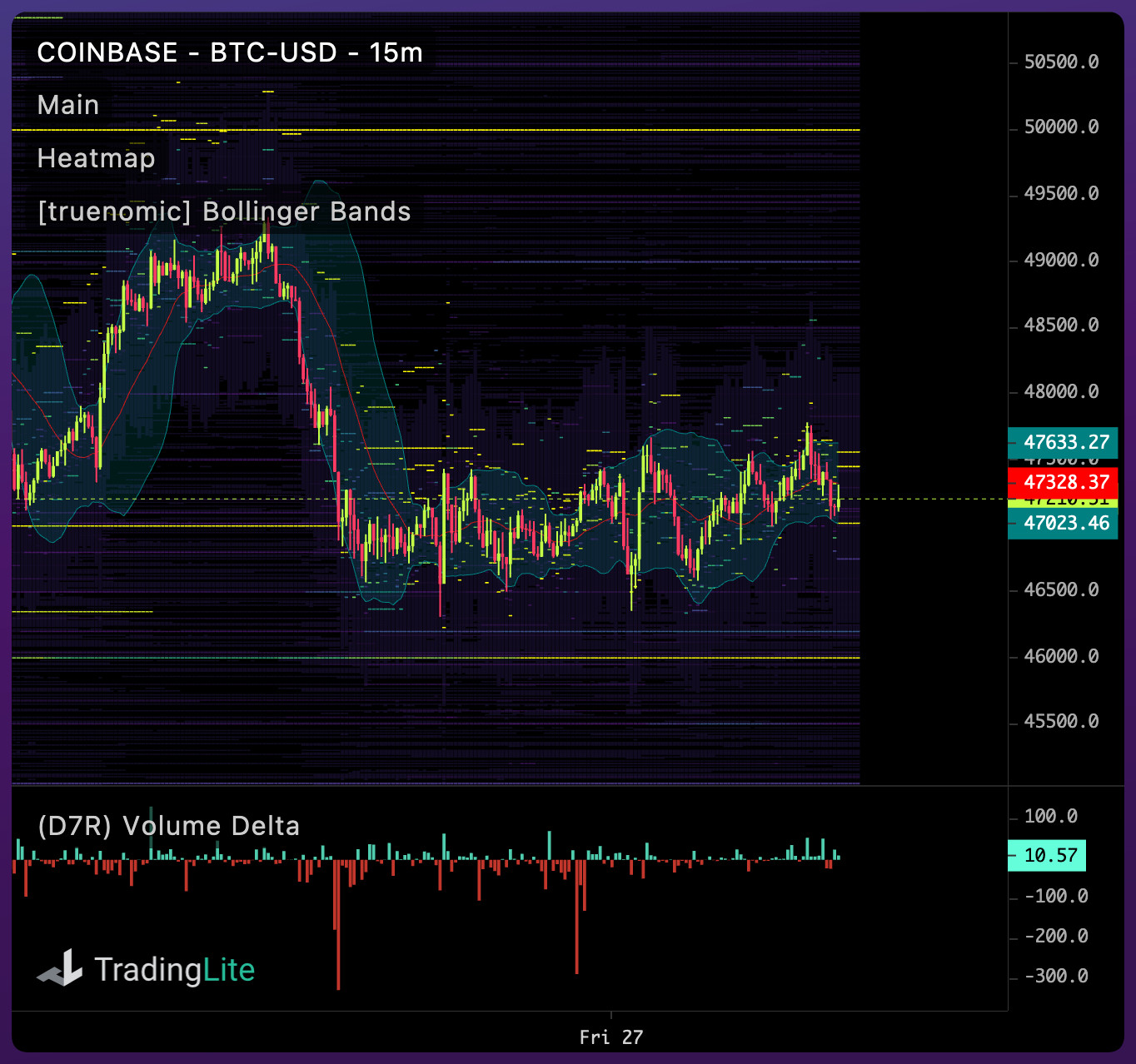Click the 48500.0 price axis label
Screen dimensions: 1136x1064
[1061, 325]
